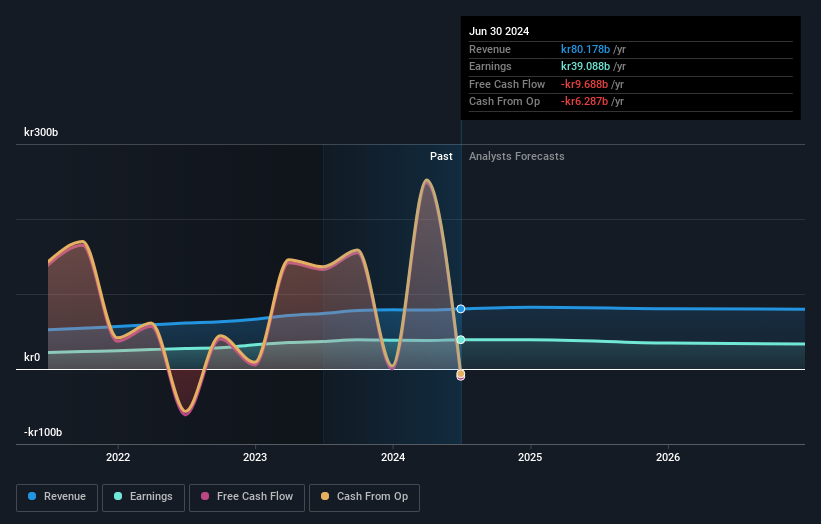
Task: Click the 2023 x-axis label
Action: tap(255, 457)
